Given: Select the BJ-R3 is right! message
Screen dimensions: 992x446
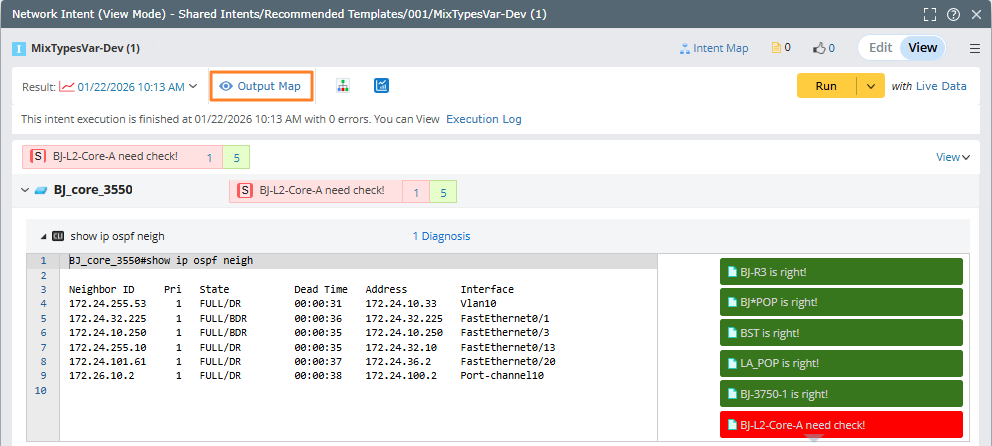Looking at the screenshot, I should 841,272.
